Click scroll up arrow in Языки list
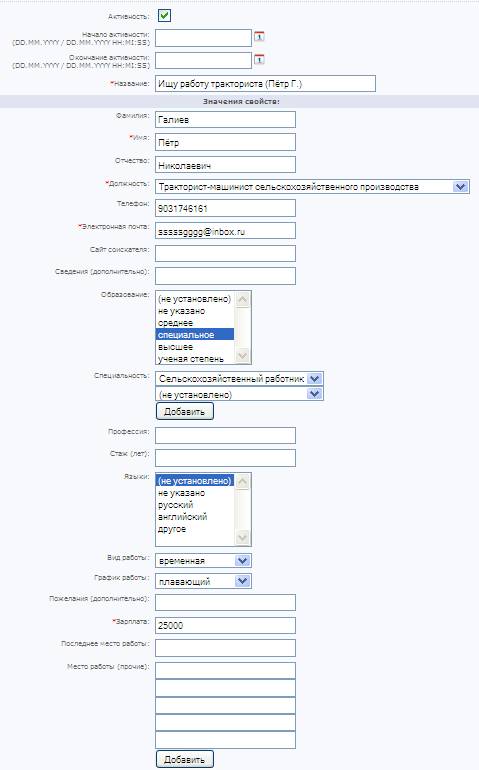This screenshot has height=770, width=479. pos(242,482)
